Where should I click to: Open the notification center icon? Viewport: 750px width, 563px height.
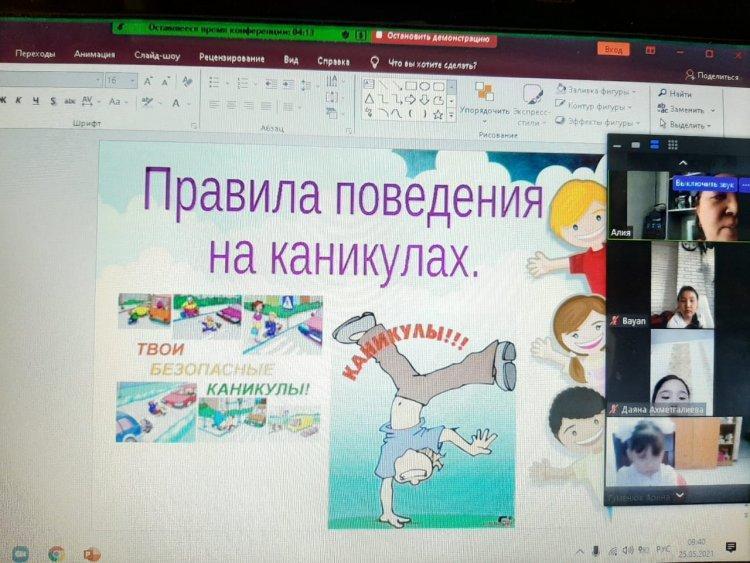click(731, 547)
